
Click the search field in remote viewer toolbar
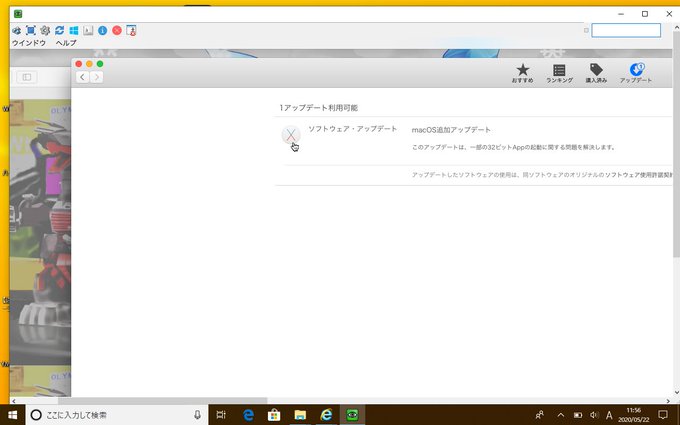[x=626, y=30]
